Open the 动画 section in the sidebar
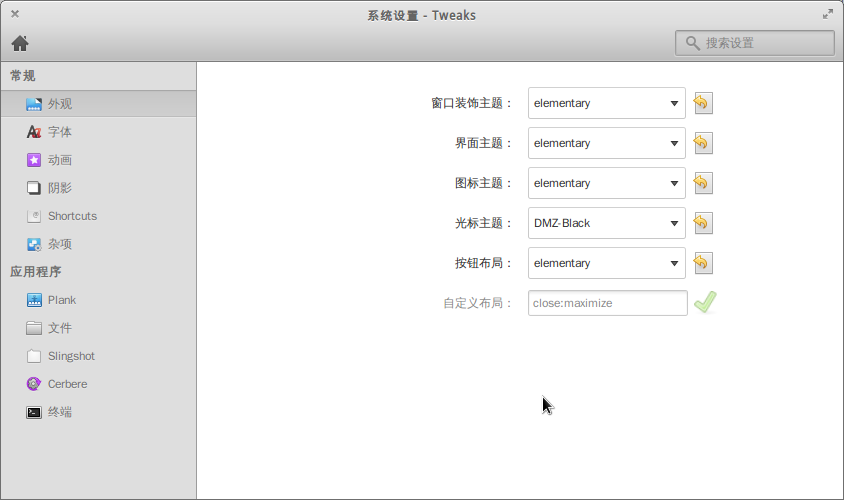Viewport: 844px width, 500px height. [x=60, y=160]
